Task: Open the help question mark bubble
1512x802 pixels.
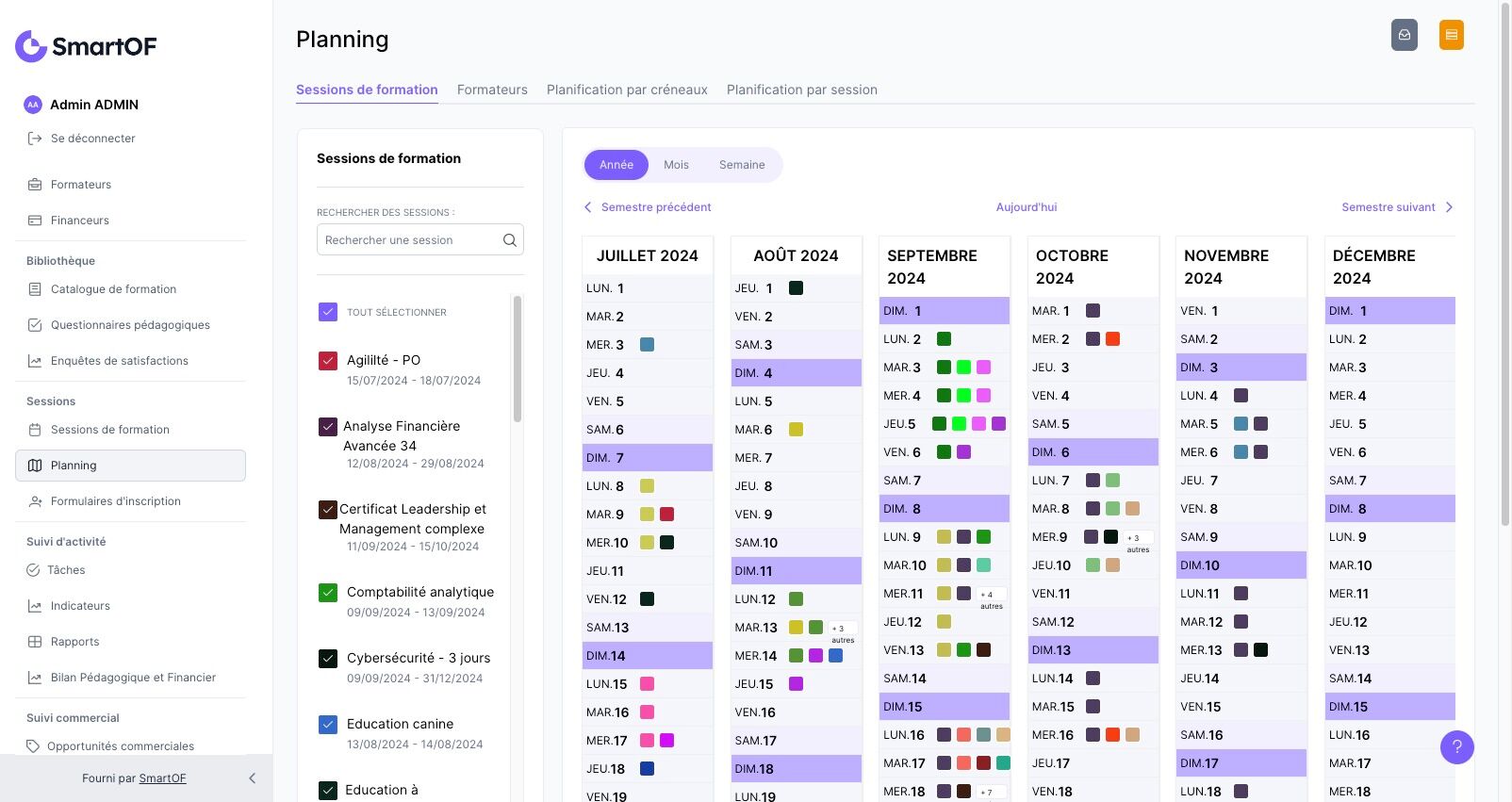Action: 1456,747
